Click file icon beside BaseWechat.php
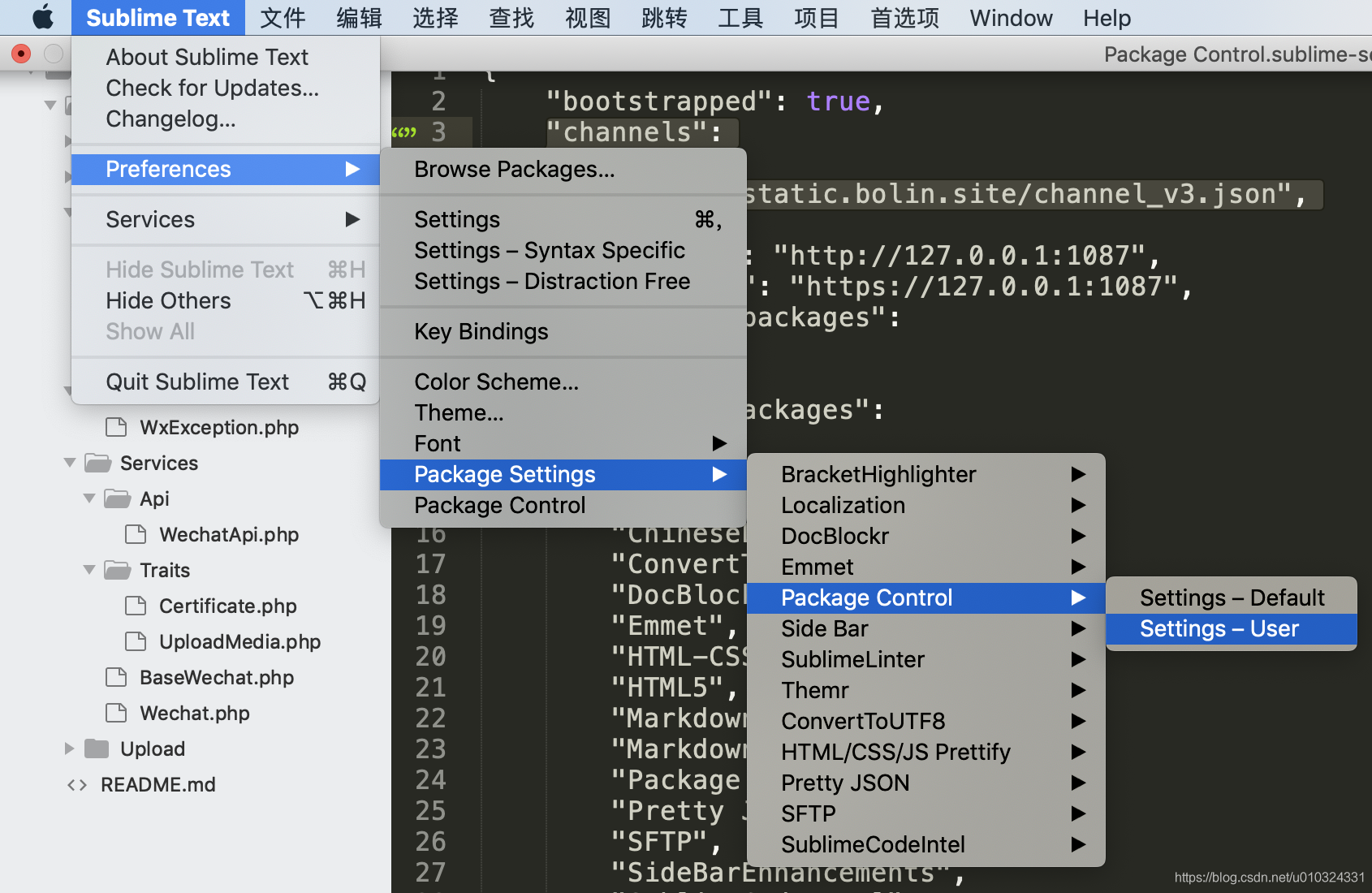Screen dimensions: 1372x893 [117, 677]
